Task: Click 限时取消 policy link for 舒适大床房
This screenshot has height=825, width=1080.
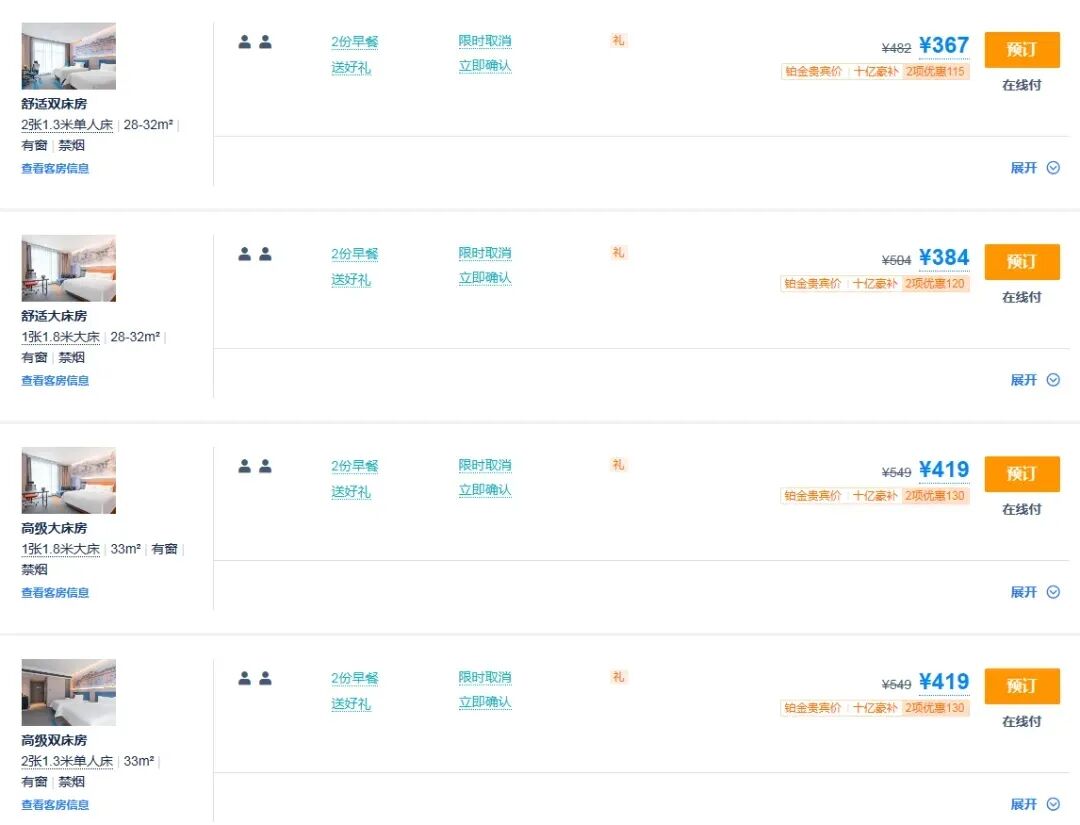Action: click(x=485, y=253)
